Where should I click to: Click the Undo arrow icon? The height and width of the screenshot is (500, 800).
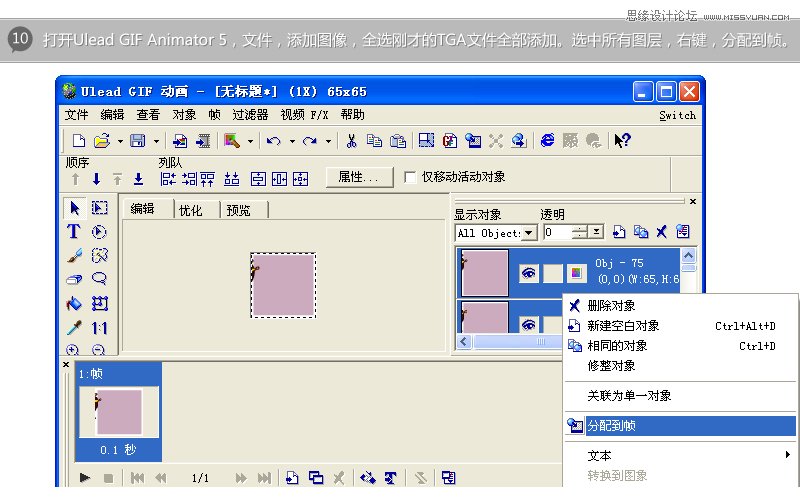273,141
